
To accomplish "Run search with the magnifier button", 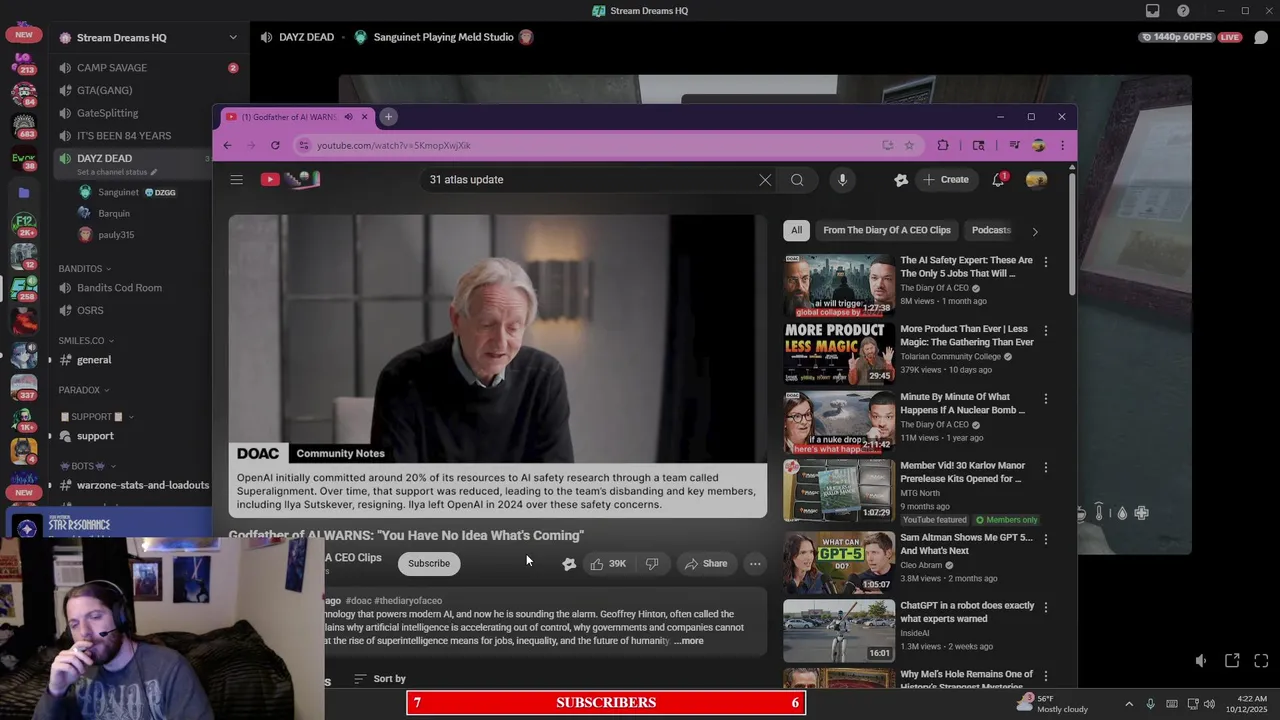I will pos(797,180).
